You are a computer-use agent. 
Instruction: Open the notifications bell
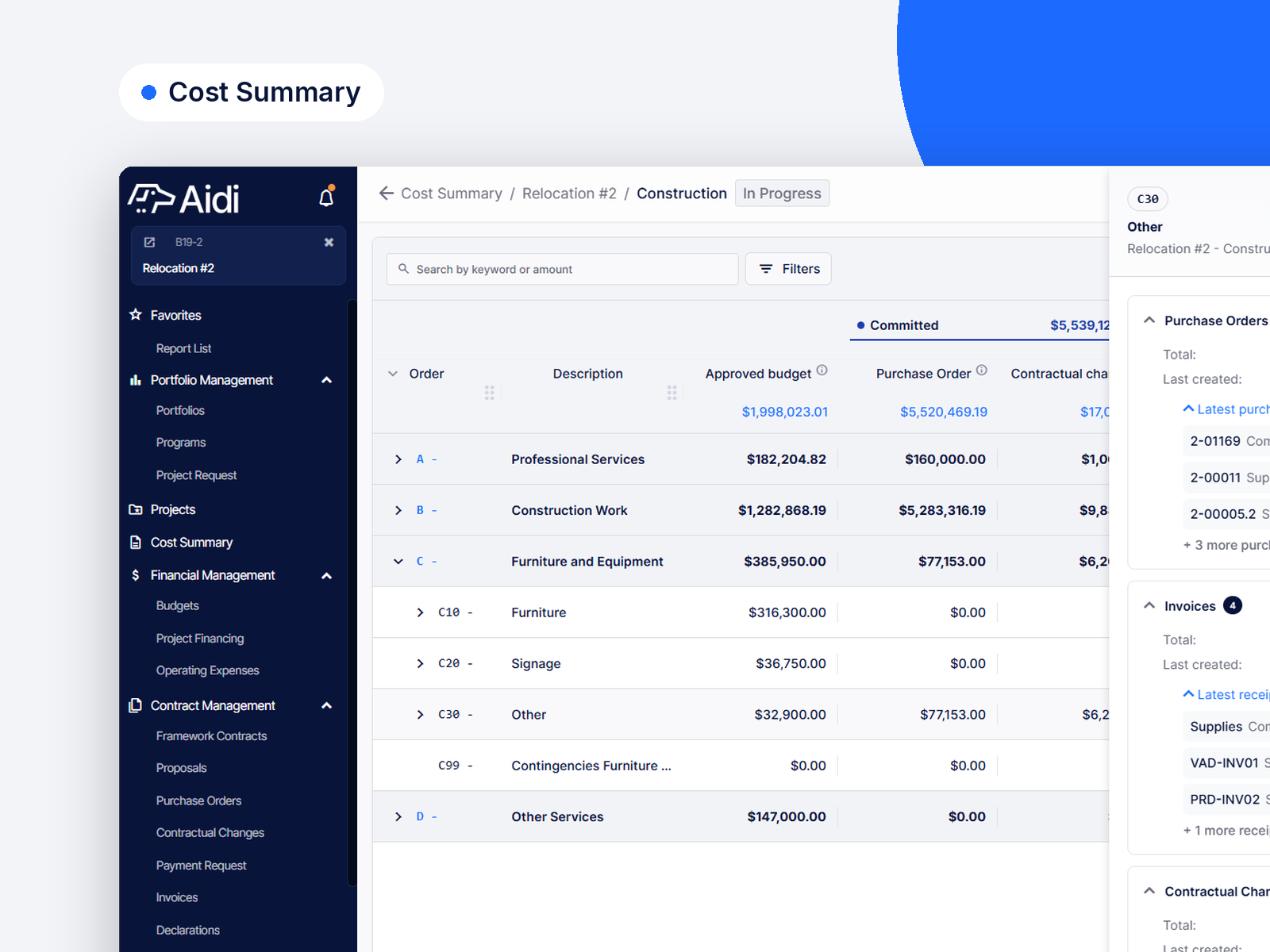point(326,197)
